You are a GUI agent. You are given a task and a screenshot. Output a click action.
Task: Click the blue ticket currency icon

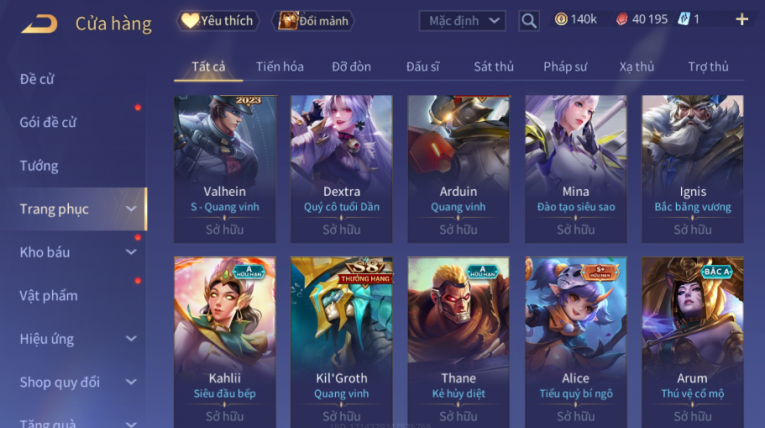click(684, 20)
